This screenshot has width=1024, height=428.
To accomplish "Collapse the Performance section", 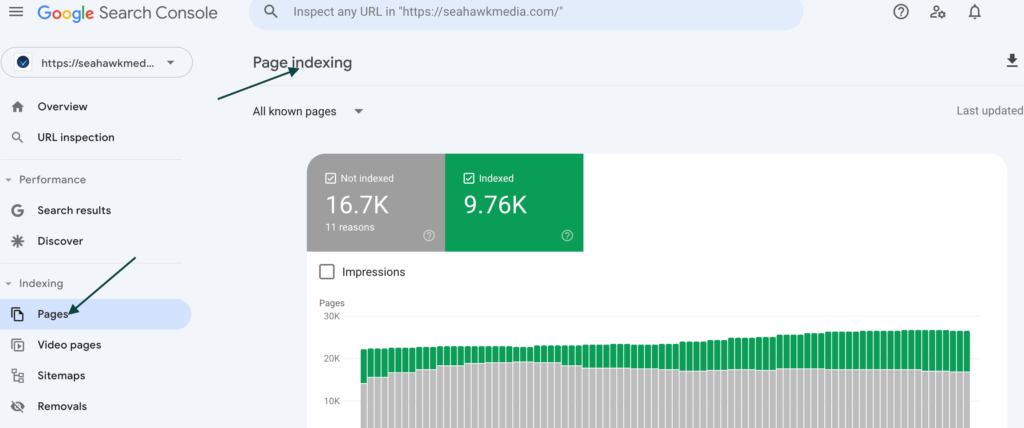I will pos(10,180).
